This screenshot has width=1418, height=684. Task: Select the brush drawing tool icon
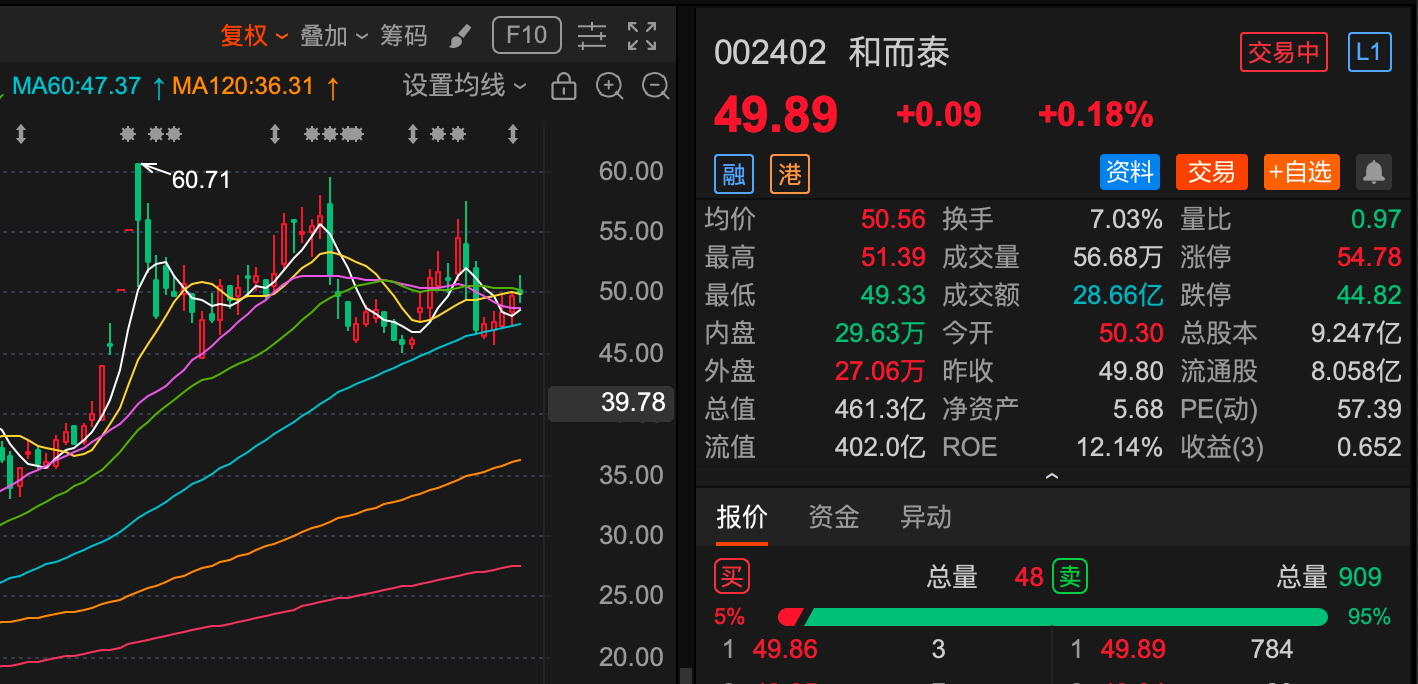[460, 36]
